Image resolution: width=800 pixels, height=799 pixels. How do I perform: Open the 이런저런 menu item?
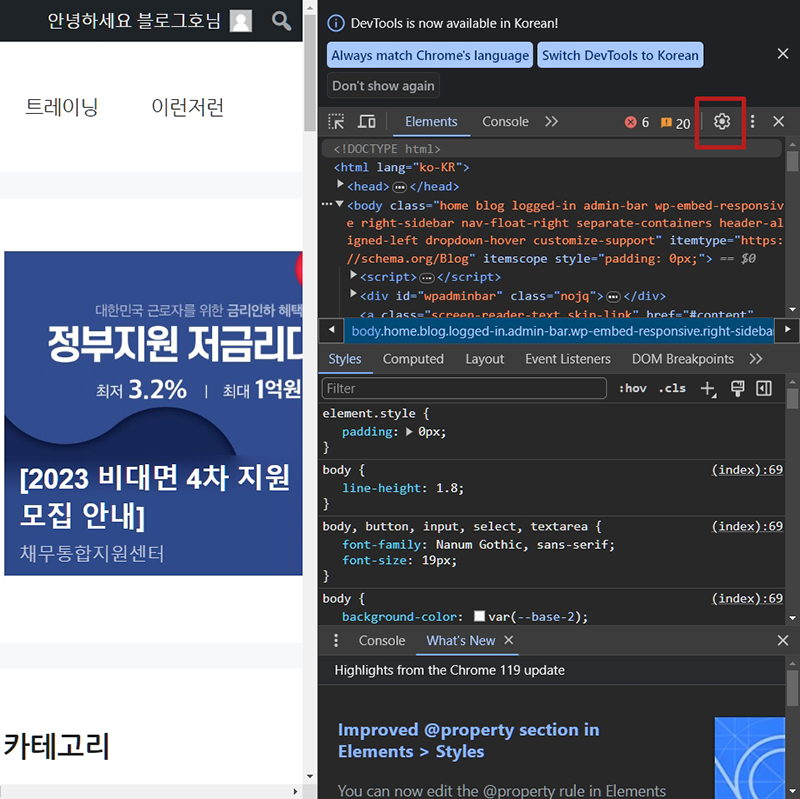click(x=188, y=107)
